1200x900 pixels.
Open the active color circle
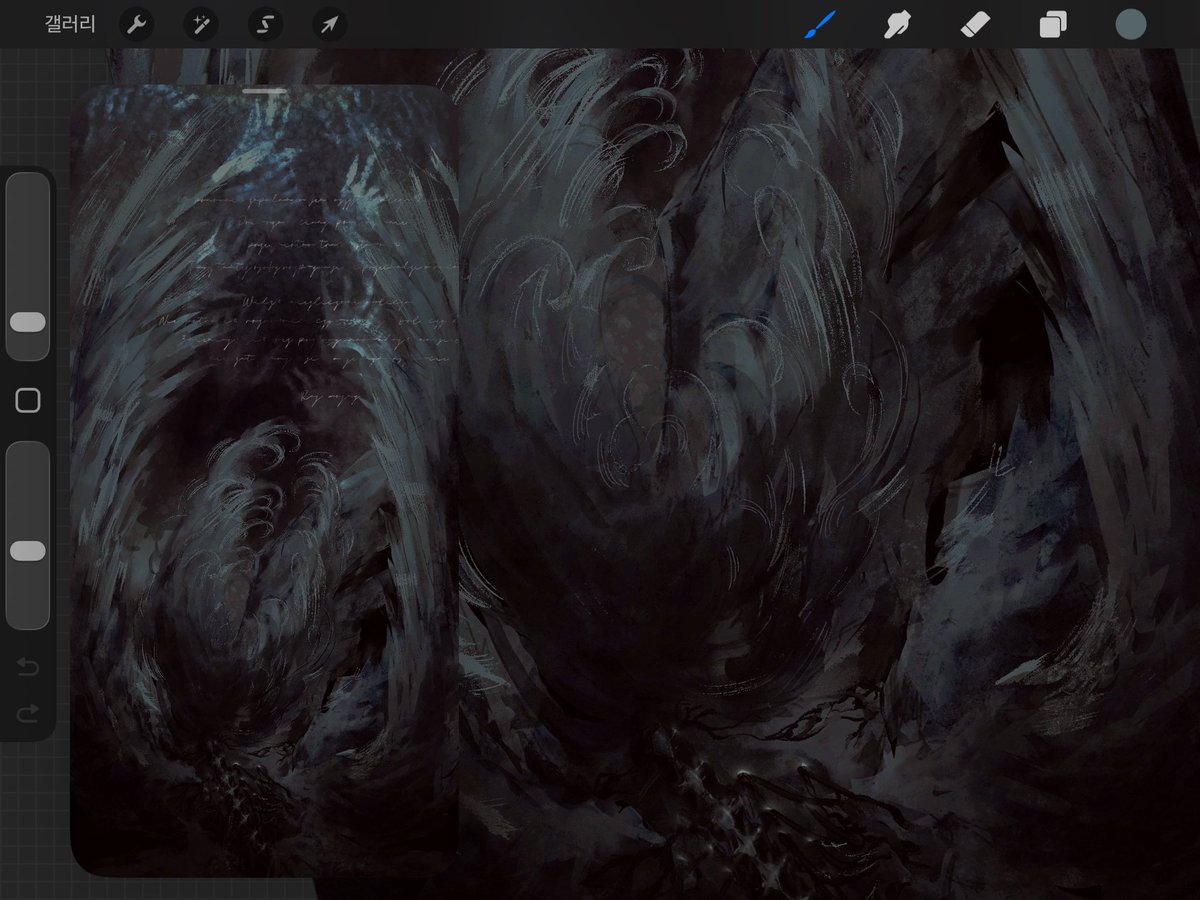tap(1131, 25)
